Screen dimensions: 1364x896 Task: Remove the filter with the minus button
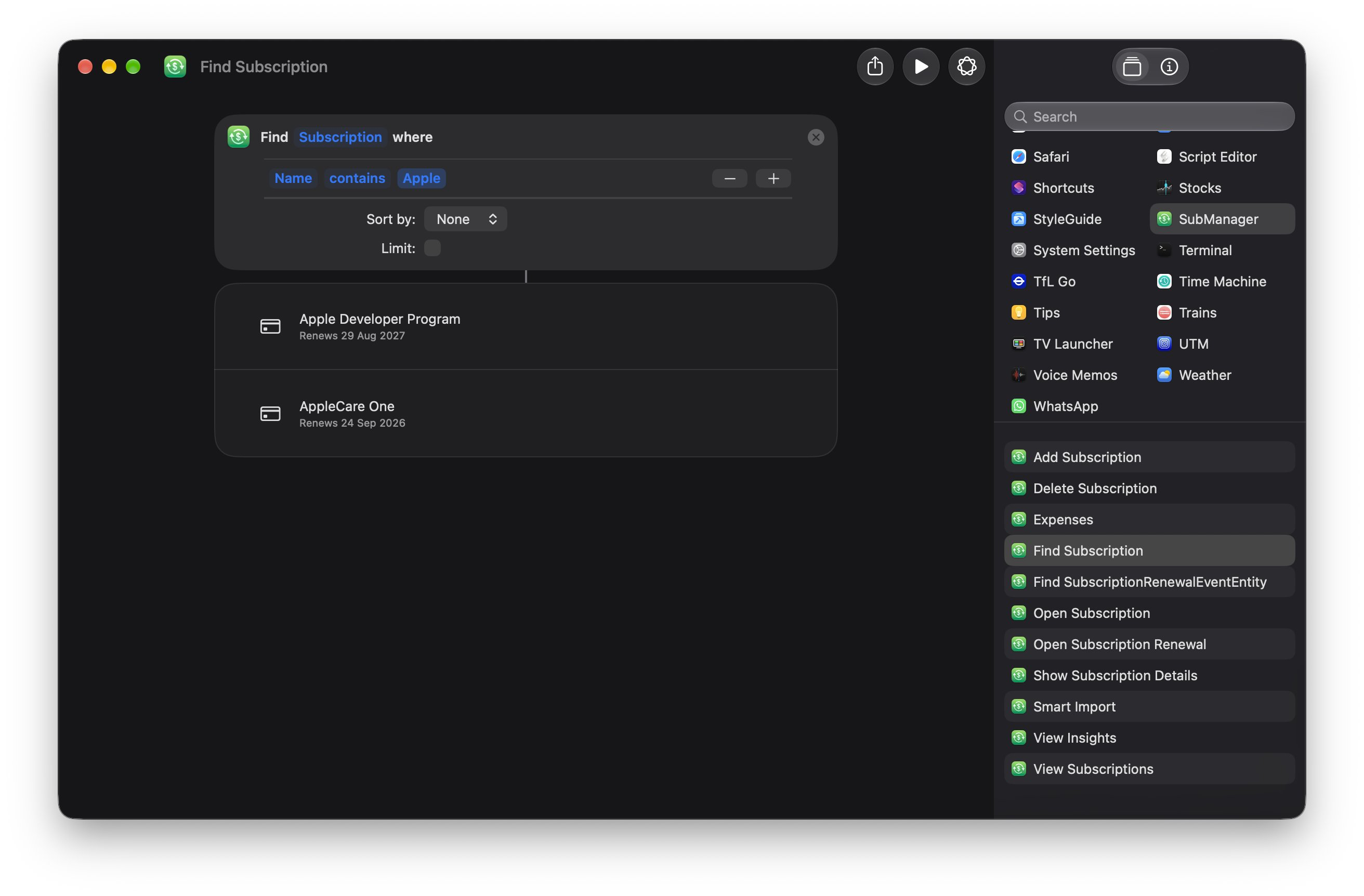pos(730,179)
